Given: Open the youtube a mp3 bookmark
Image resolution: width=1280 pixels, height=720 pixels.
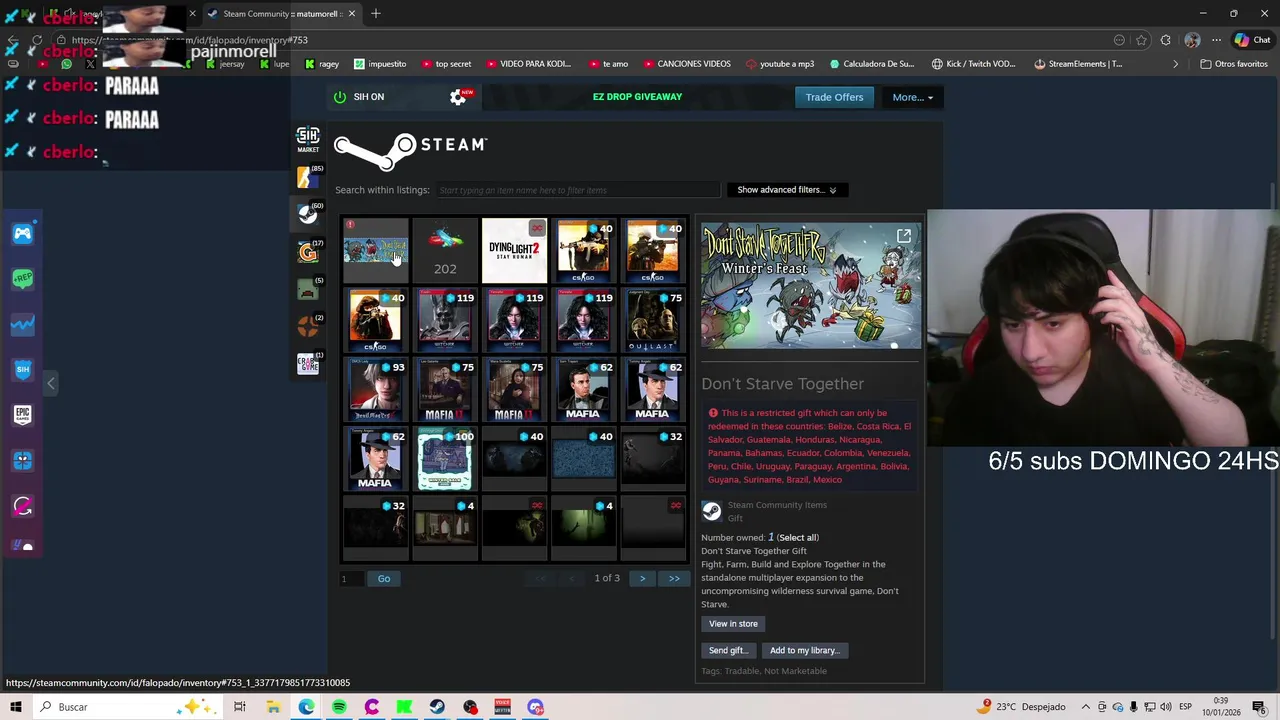Looking at the screenshot, I should click(x=779, y=64).
